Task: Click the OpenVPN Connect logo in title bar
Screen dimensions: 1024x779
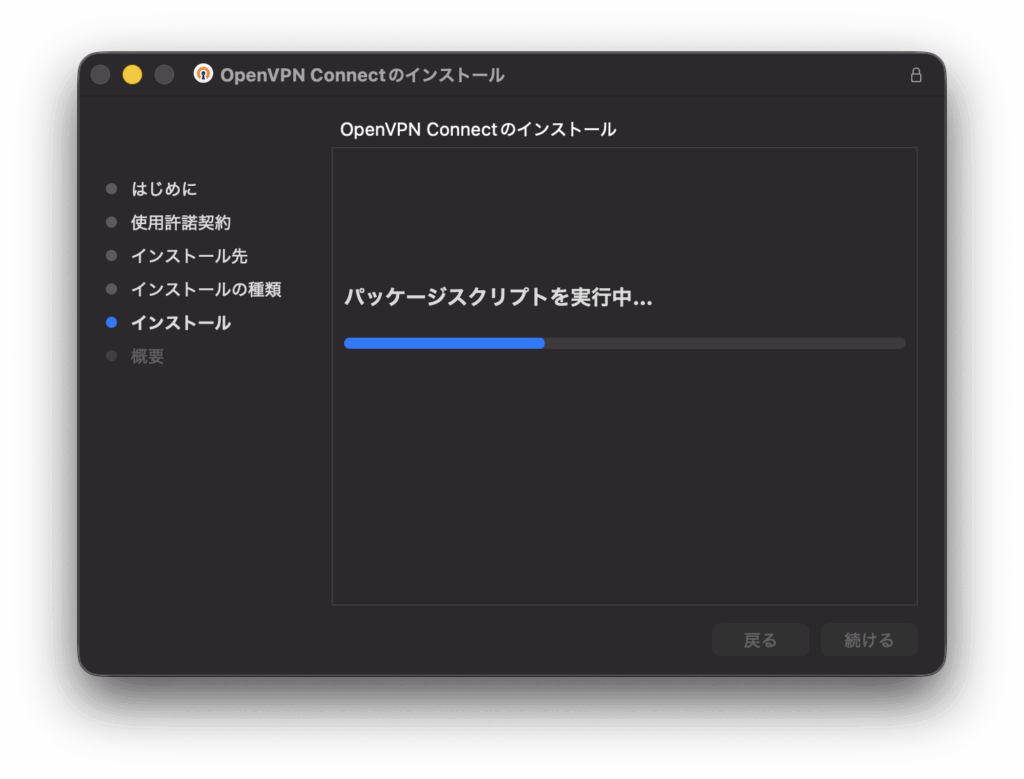Action: [203, 74]
